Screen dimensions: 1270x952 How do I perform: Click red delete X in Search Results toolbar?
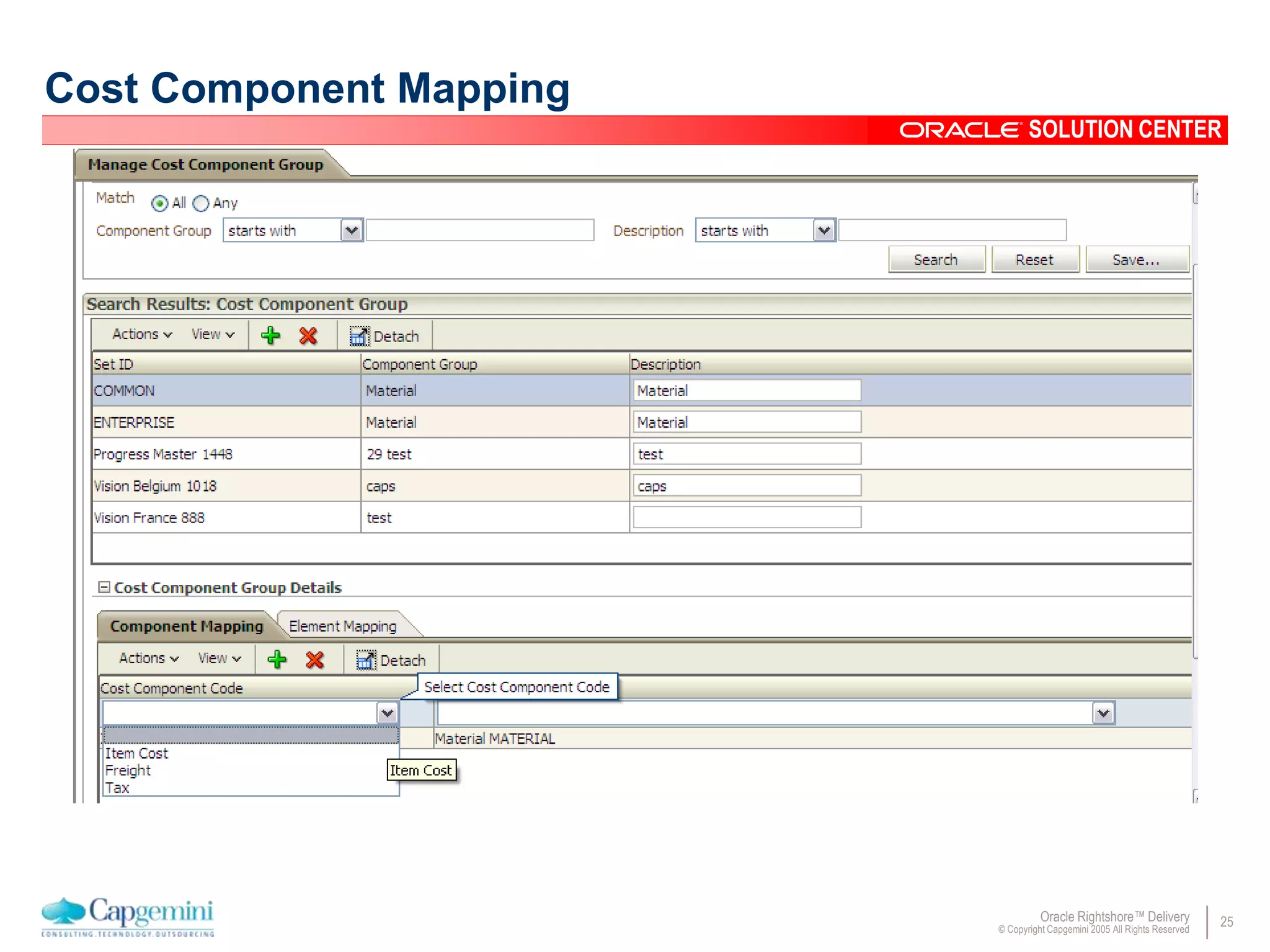pyautogui.click(x=308, y=335)
